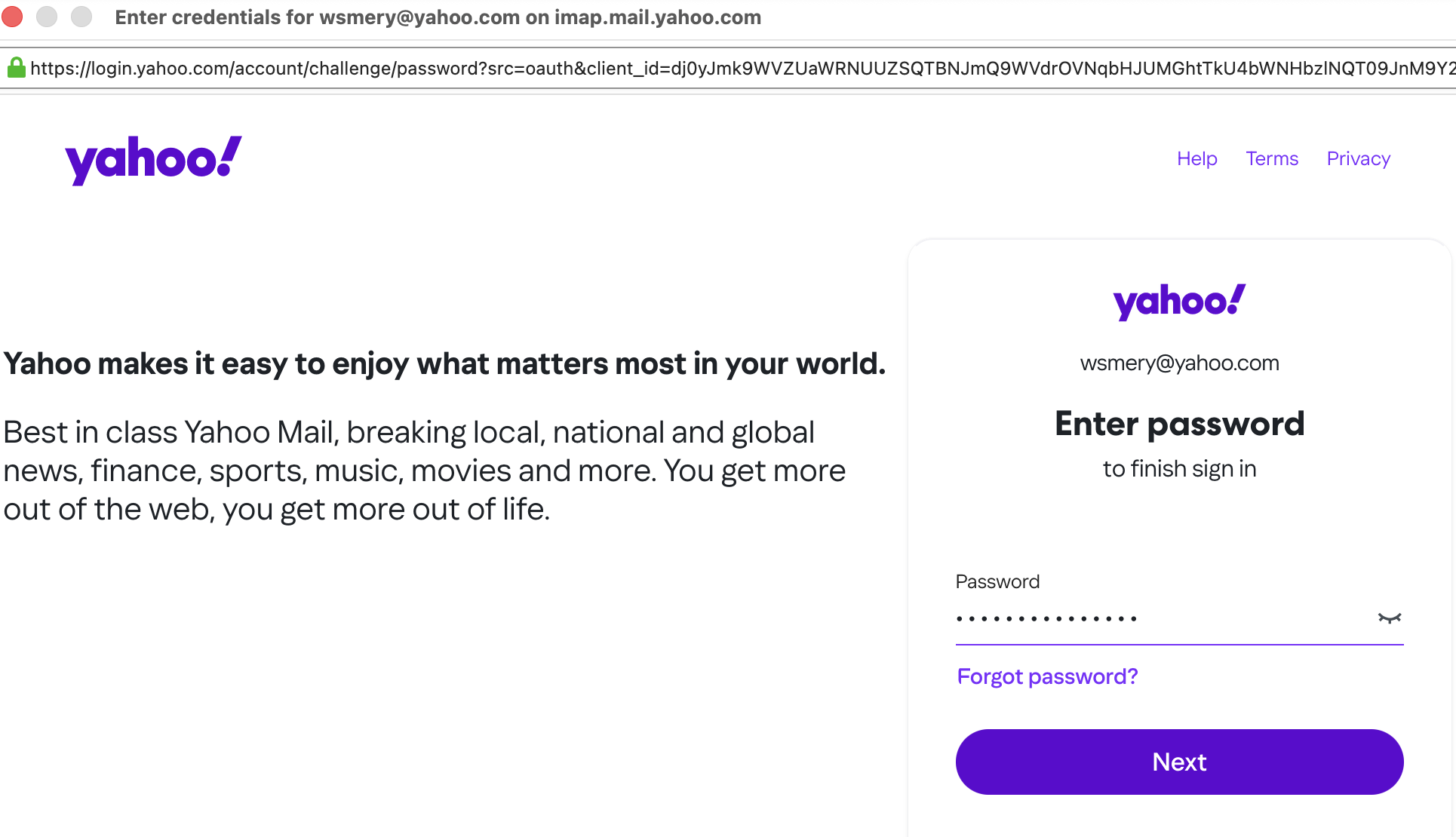Click the Best in class Yahoo Mail paragraph

pyautogui.click(x=424, y=471)
